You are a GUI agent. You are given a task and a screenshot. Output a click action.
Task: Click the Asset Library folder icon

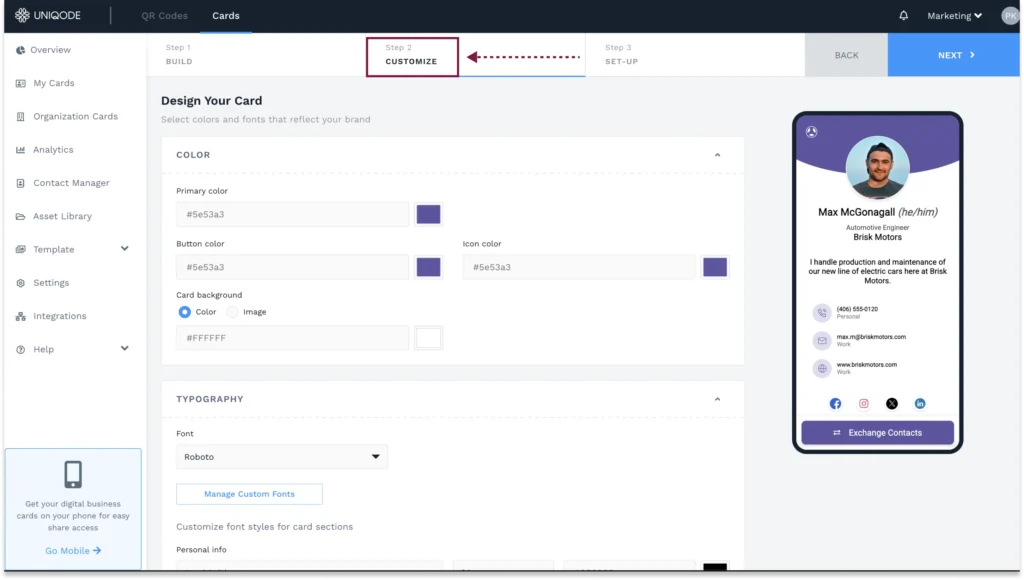pyautogui.click(x=20, y=217)
